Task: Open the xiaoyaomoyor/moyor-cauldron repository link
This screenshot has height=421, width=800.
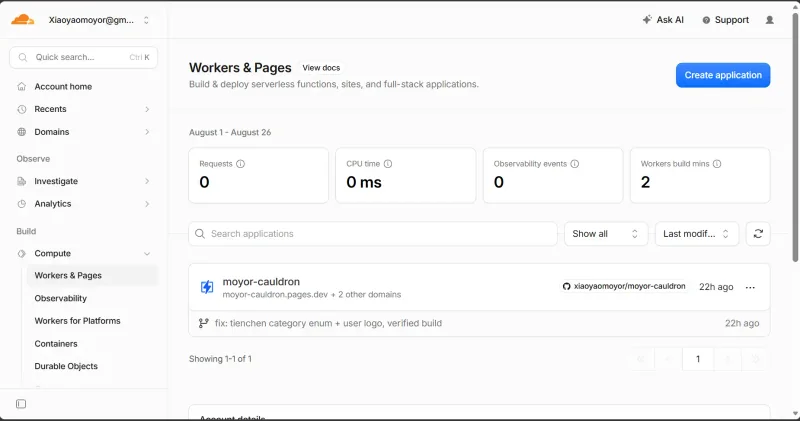Action: pyautogui.click(x=629, y=286)
